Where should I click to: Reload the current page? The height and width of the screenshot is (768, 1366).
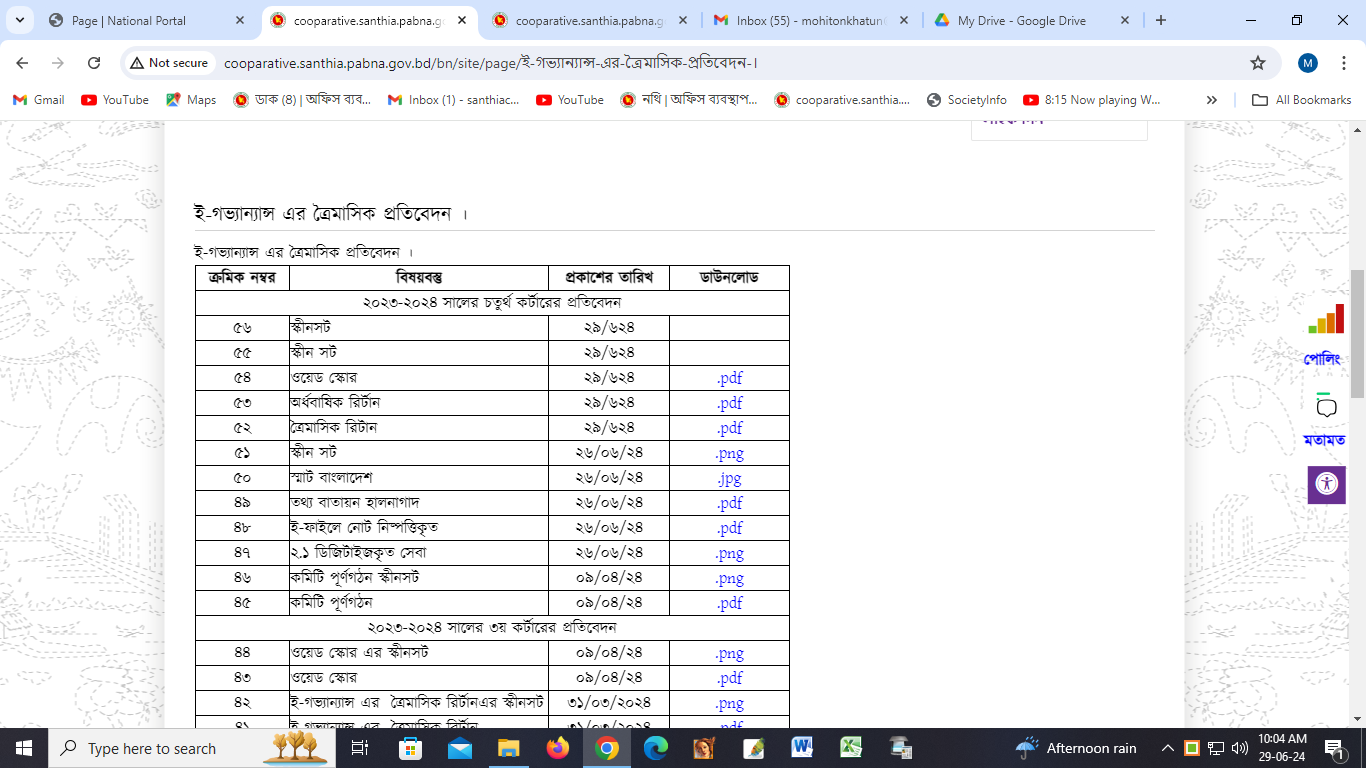click(94, 63)
